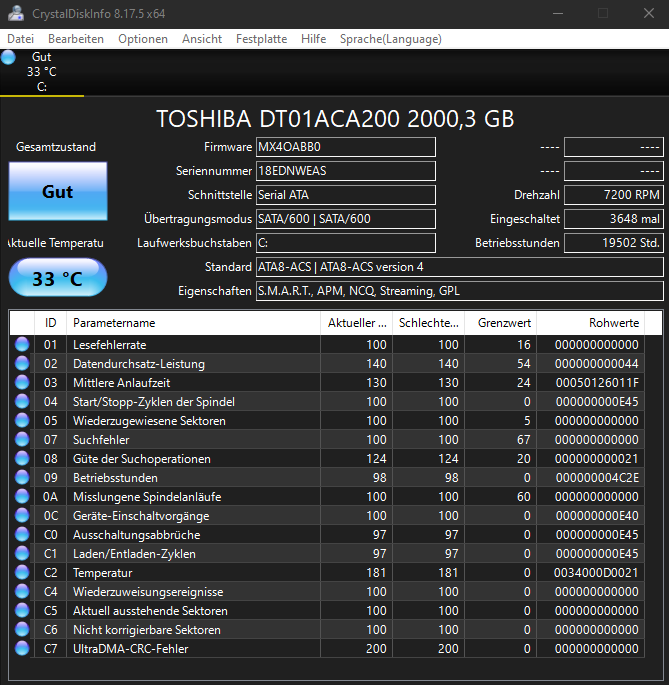669x685 pixels.
Task: Click the Parametername column header
Action: (193, 323)
